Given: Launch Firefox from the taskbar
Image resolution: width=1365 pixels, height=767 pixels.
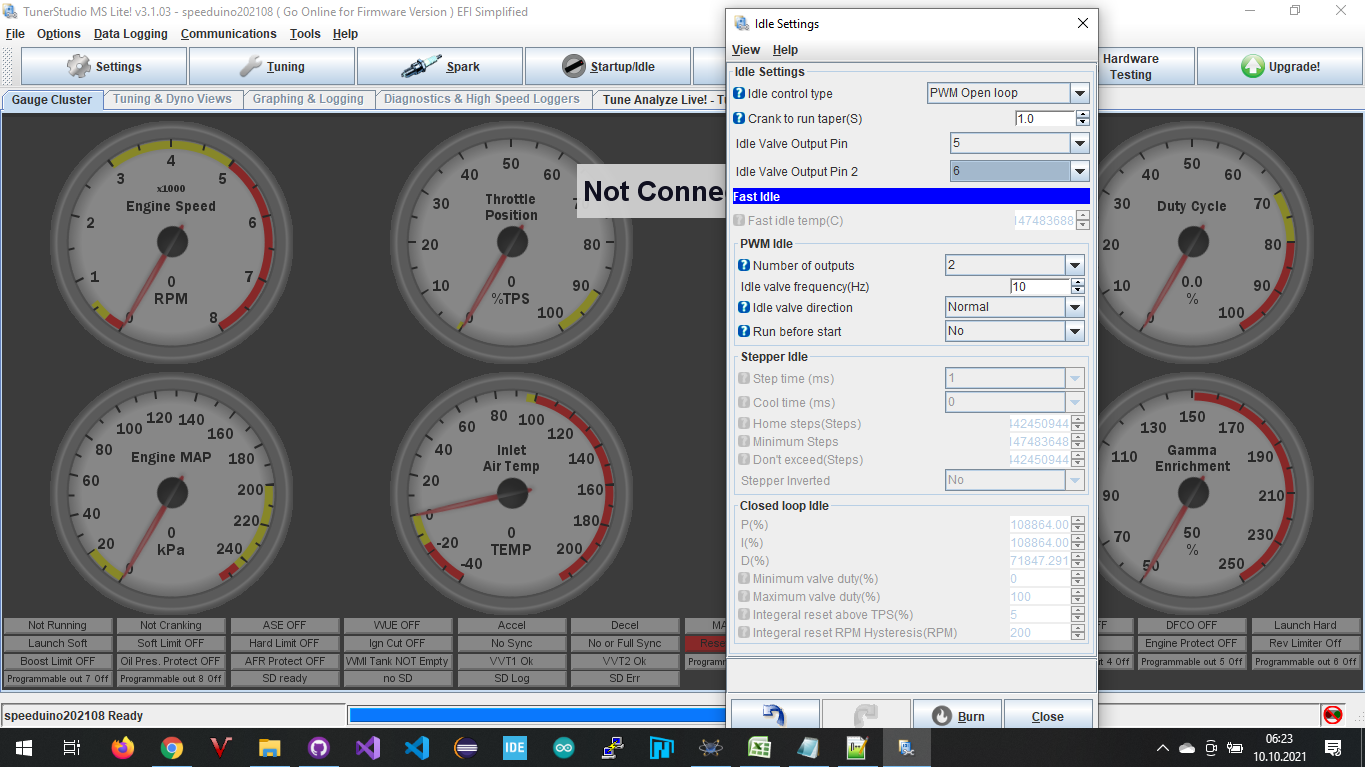Looking at the screenshot, I should point(124,747).
